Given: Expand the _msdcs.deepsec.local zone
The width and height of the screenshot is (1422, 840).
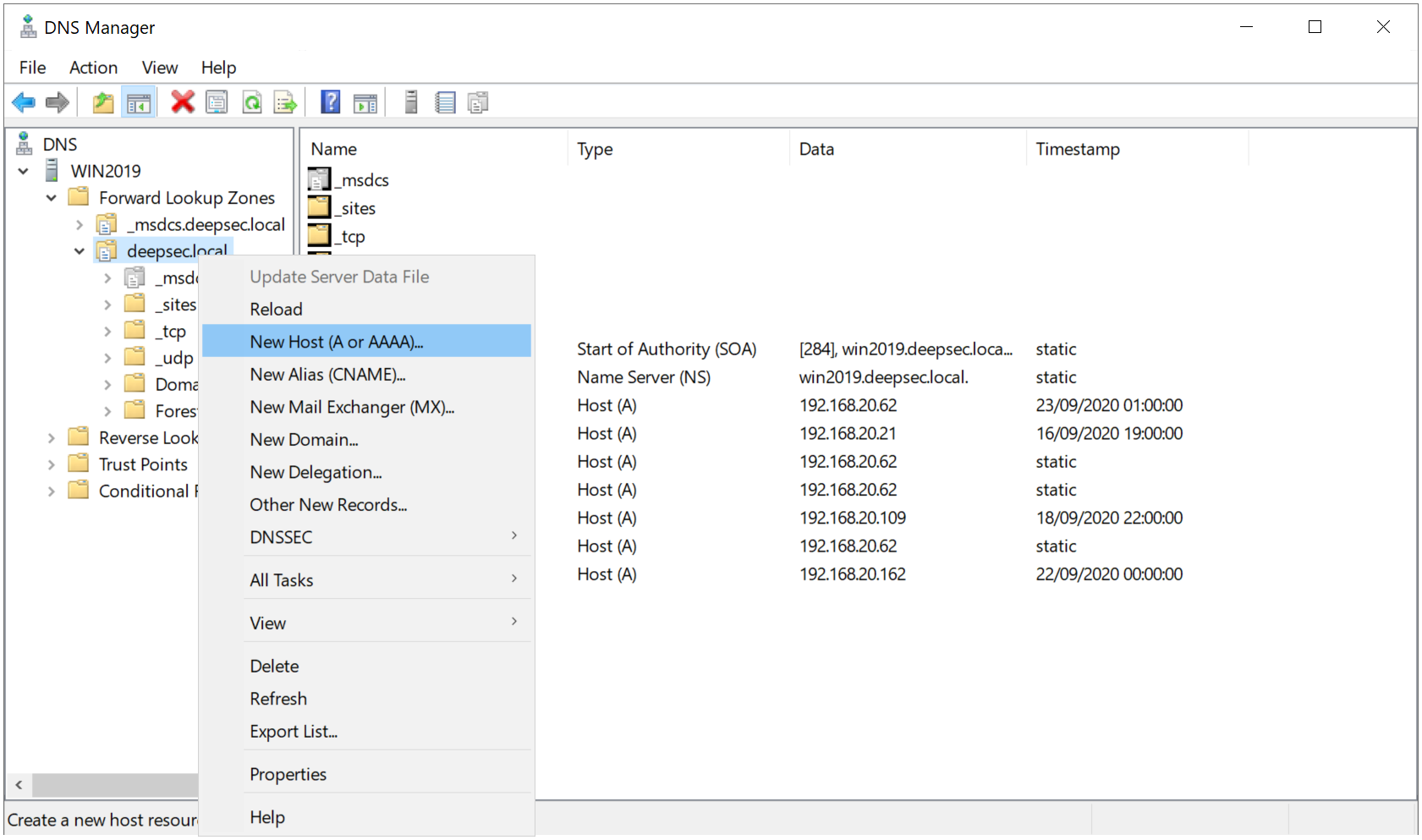Looking at the screenshot, I should (80, 225).
